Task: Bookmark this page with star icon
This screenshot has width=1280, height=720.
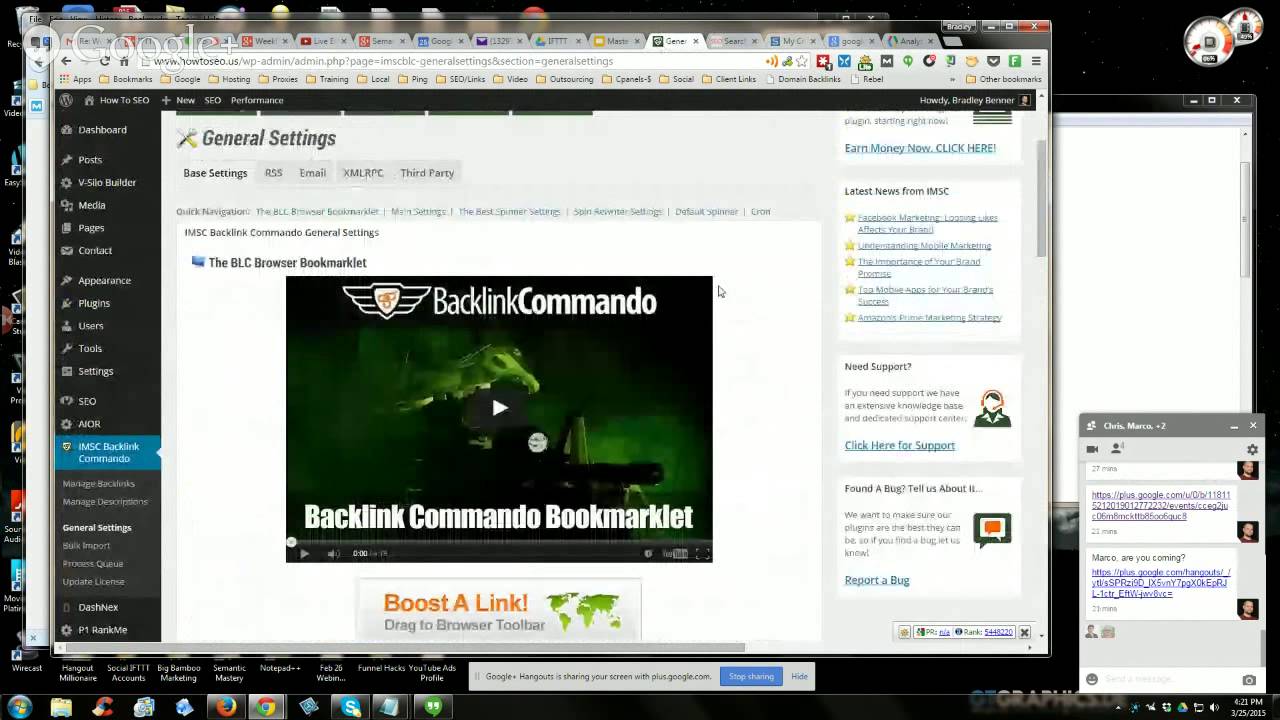Action: click(x=801, y=61)
